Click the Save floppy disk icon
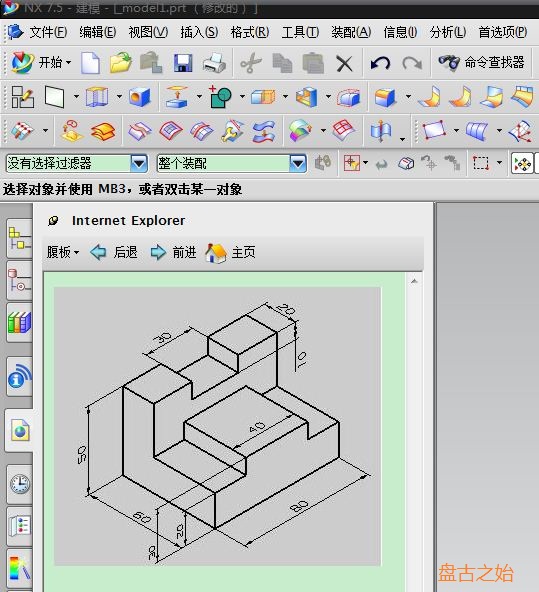 pos(183,63)
